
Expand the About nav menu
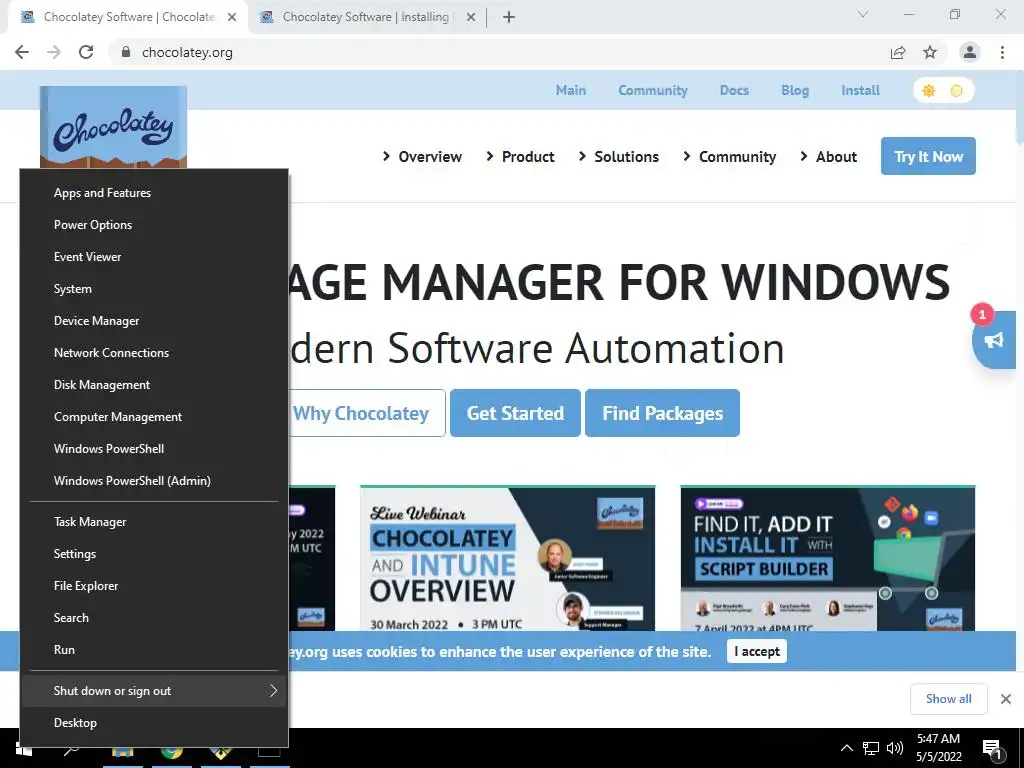pos(828,157)
